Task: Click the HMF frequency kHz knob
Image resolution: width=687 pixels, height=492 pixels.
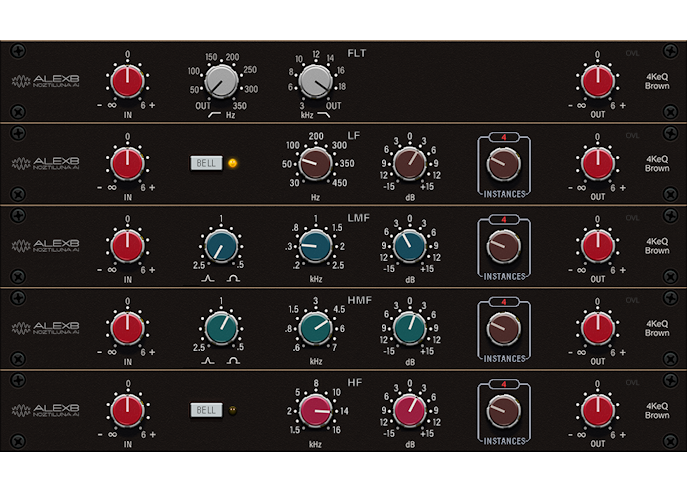Action: 314,327
